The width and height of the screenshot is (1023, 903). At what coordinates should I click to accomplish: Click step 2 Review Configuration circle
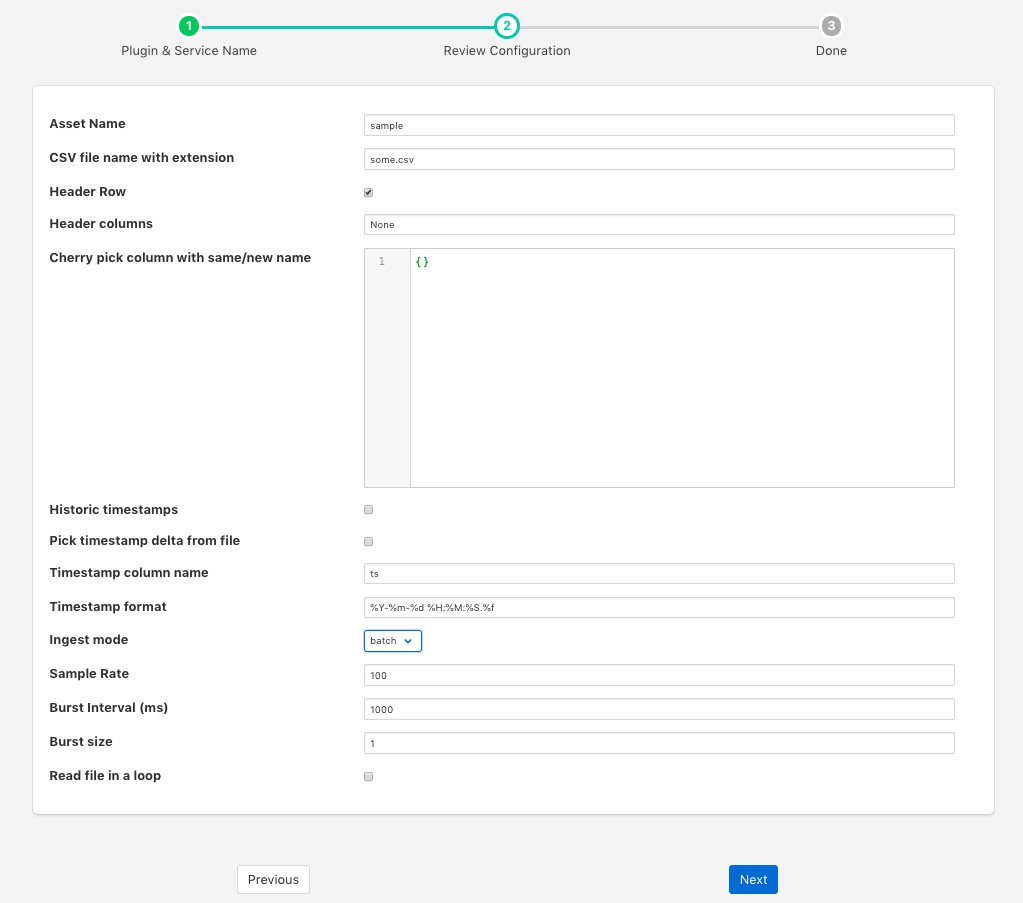507,26
